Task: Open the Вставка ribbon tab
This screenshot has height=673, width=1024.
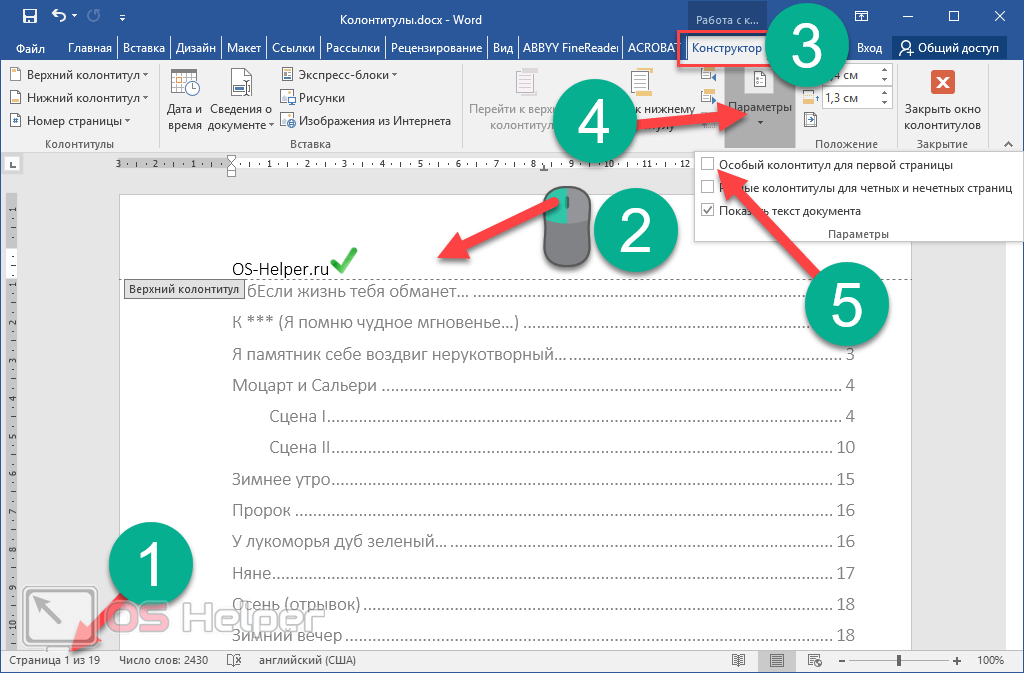Action: (x=144, y=47)
